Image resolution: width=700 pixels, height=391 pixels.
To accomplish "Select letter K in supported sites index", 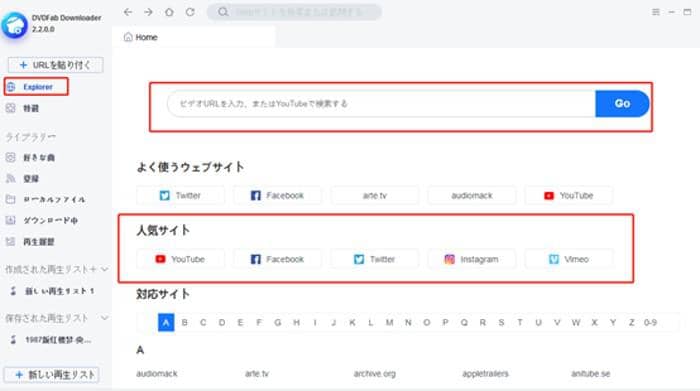I will click(x=352, y=322).
